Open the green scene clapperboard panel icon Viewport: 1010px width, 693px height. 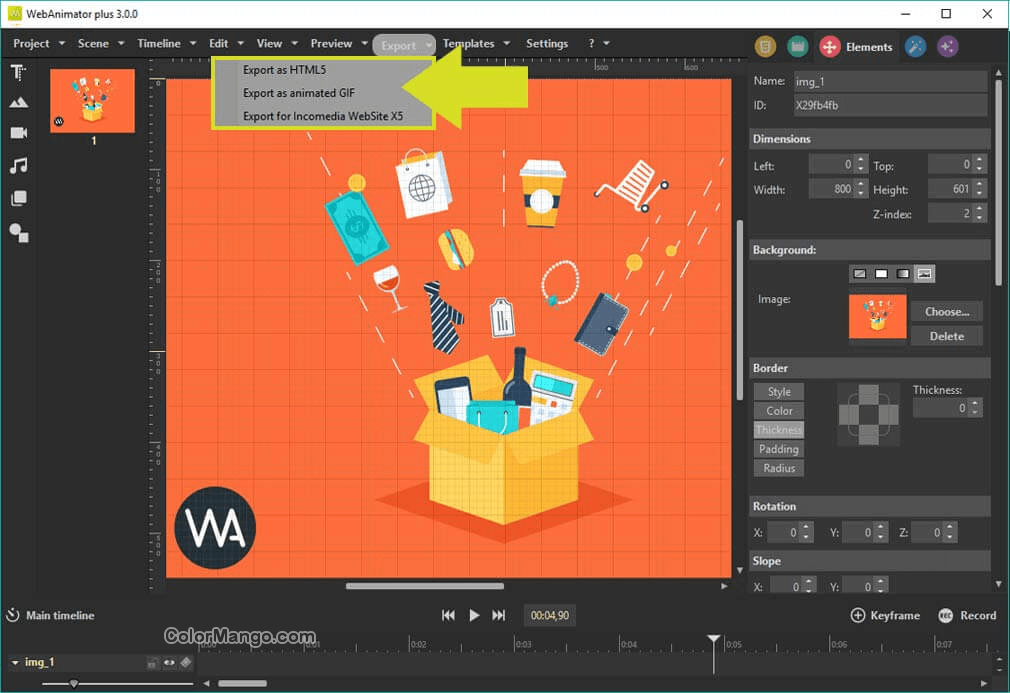pos(796,46)
